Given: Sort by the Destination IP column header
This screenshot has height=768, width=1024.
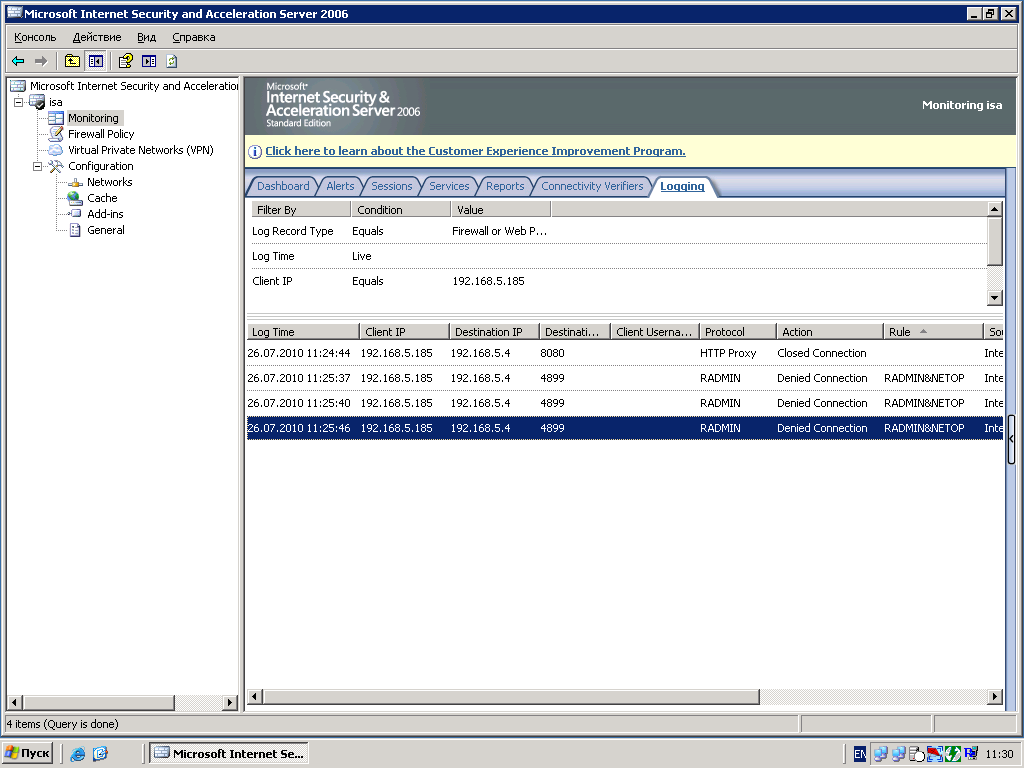Looking at the screenshot, I should (x=495, y=332).
